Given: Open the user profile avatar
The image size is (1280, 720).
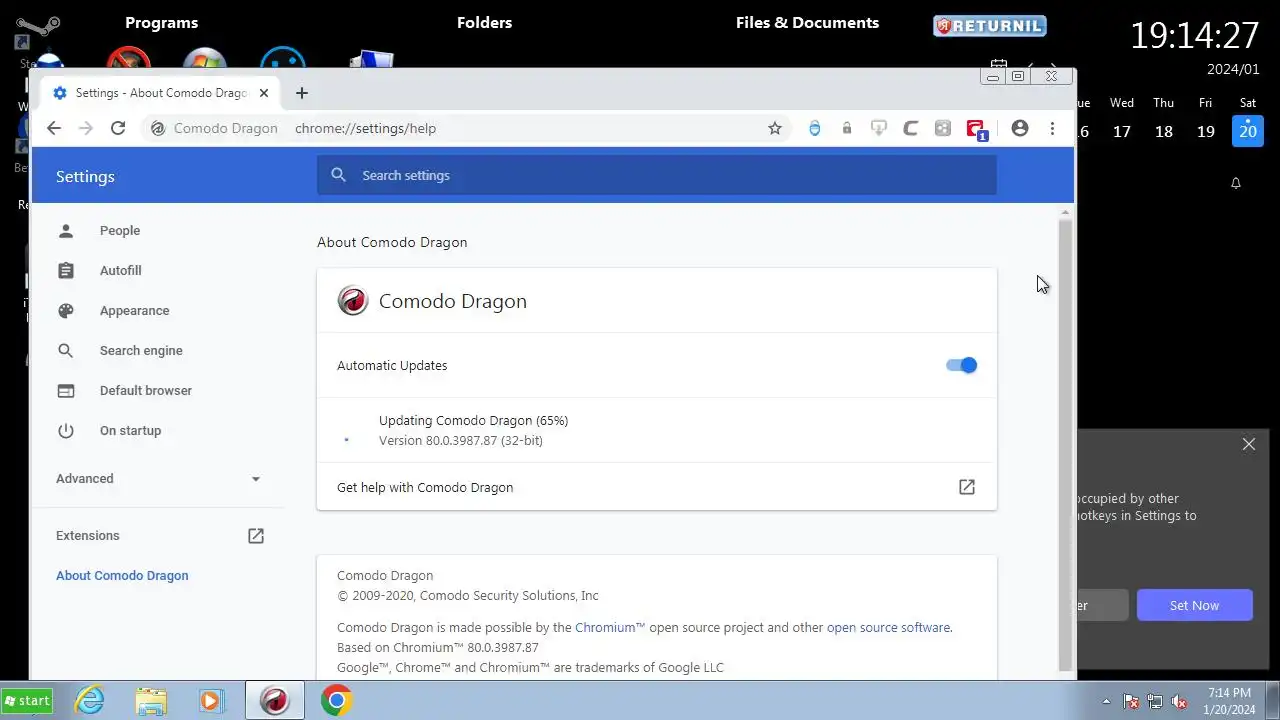Looking at the screenshot, I should (1020, 128).
